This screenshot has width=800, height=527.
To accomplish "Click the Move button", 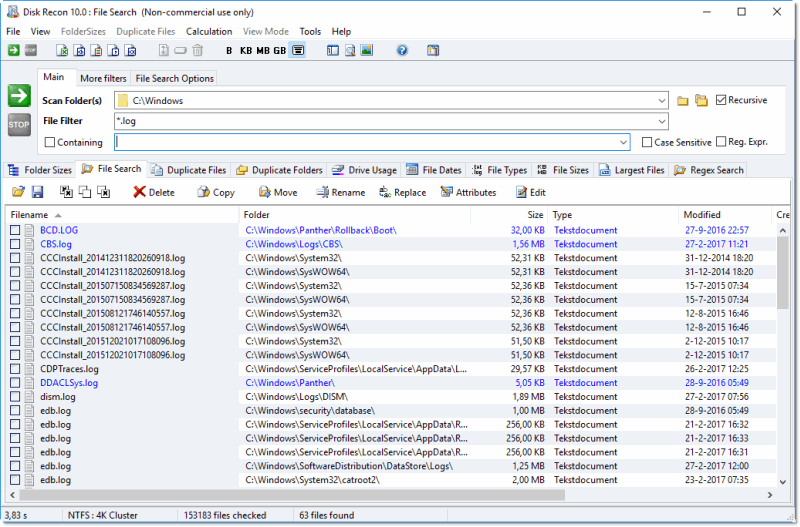I will coord(278,192).
